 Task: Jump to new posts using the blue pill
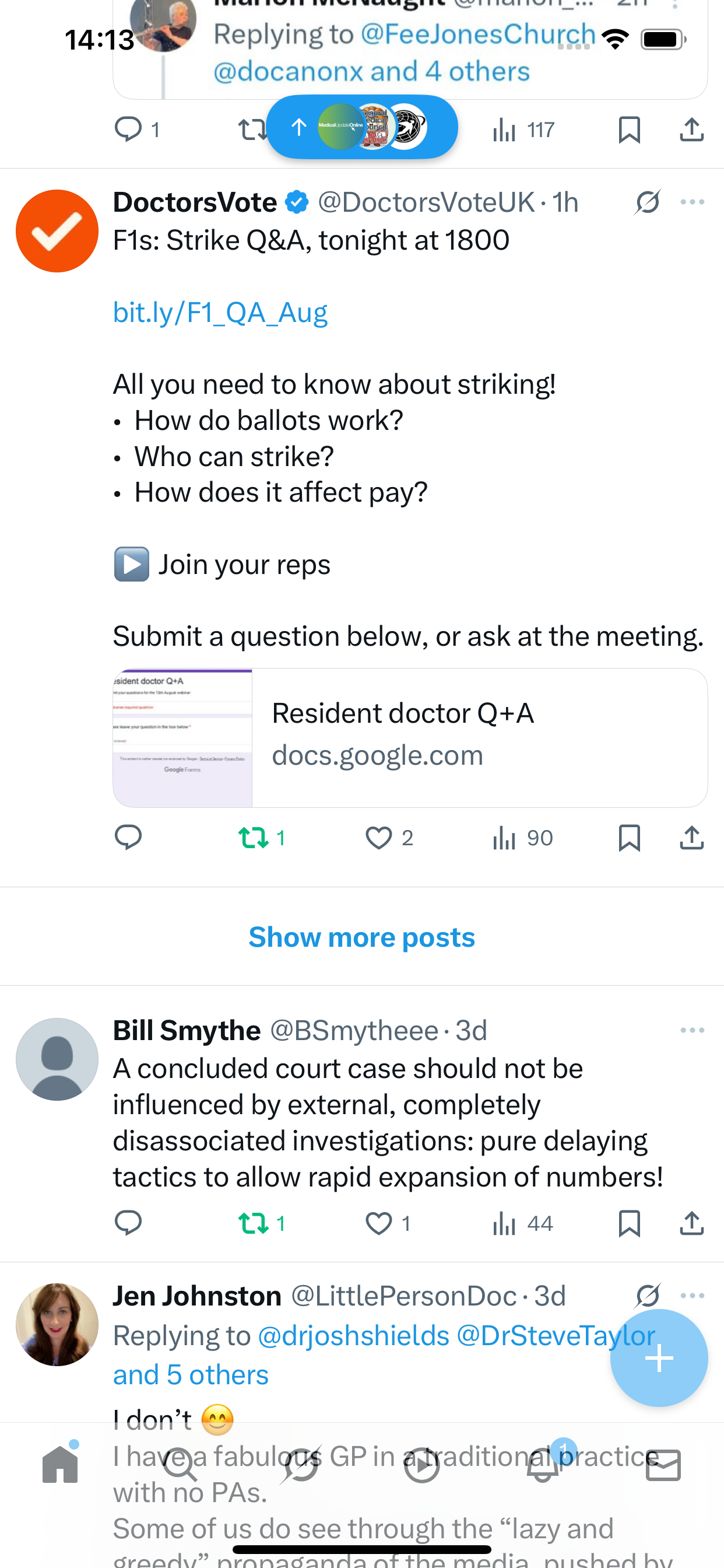pos(361,127)
